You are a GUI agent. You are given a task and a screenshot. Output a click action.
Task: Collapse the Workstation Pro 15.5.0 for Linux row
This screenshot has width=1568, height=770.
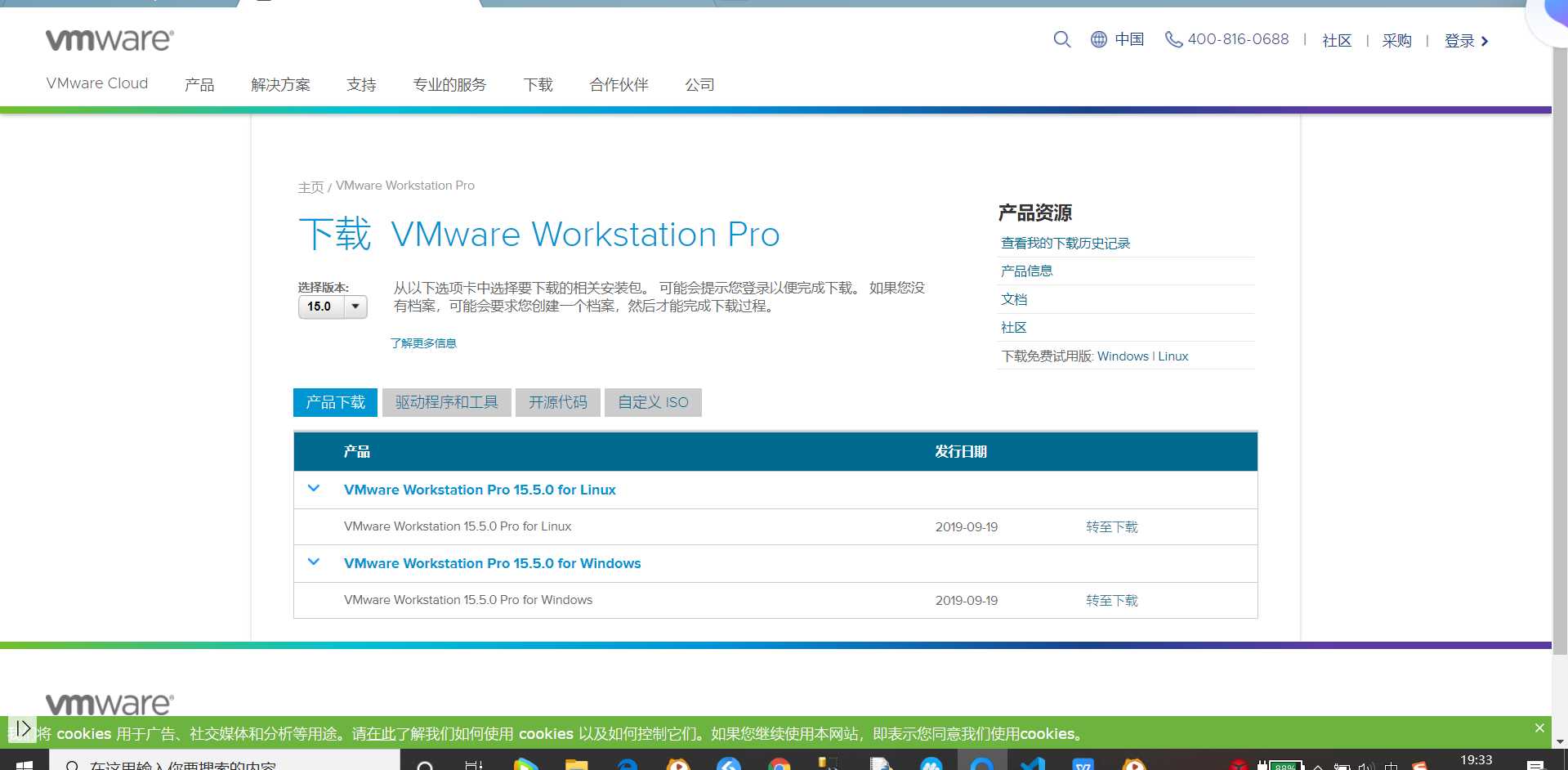pos(314,489)
